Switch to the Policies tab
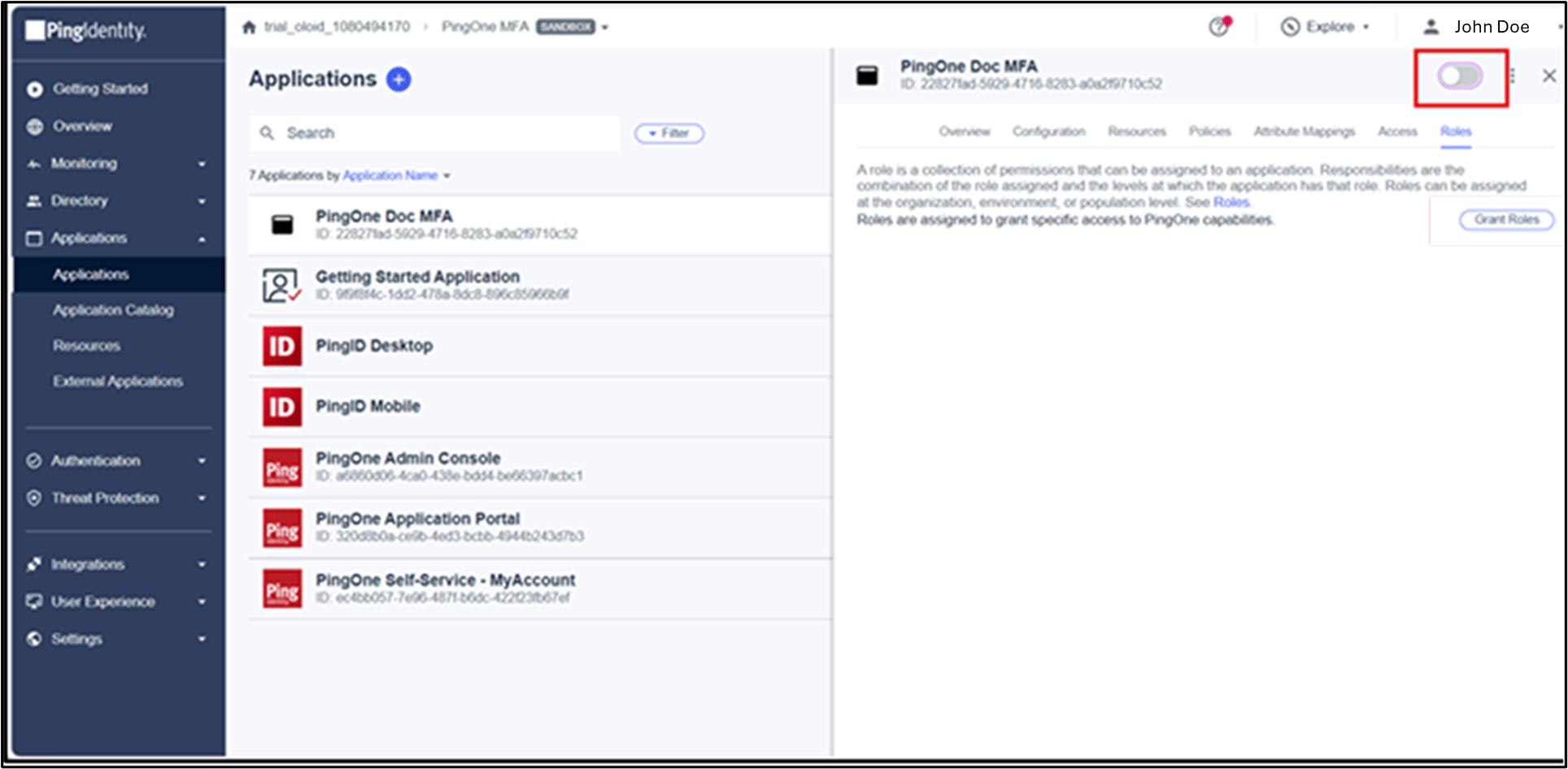The width and height of the screenshot is (1568, 769). pyautogui.click(x=1209, y=131)
